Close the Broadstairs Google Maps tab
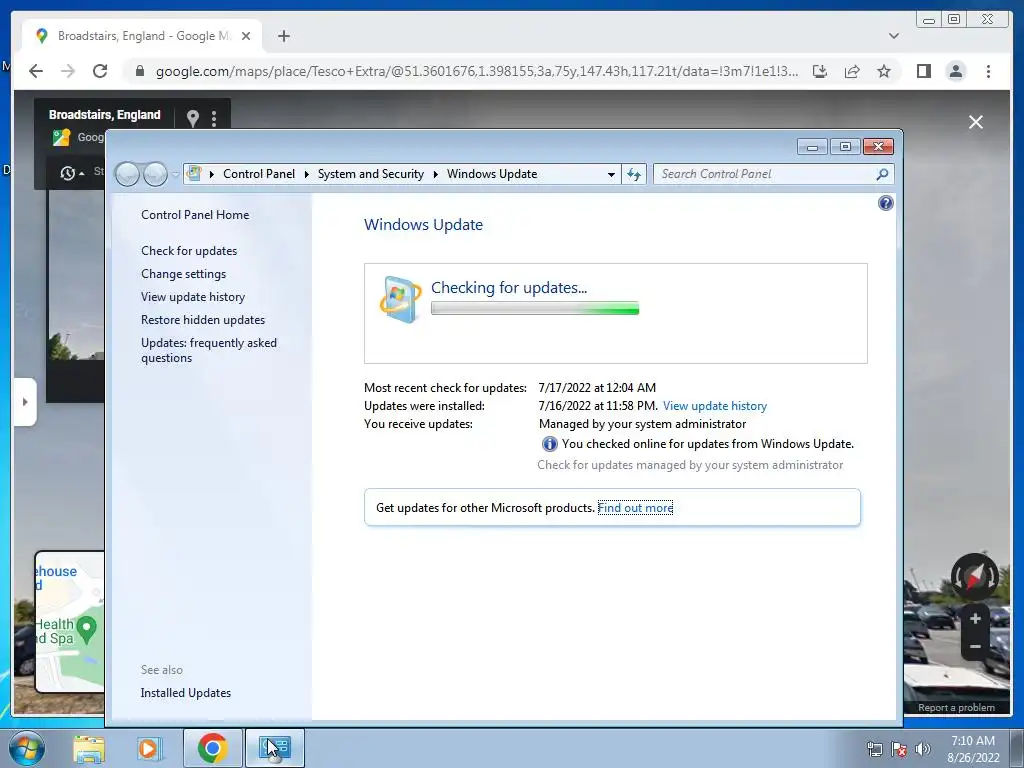 (246, 36)
